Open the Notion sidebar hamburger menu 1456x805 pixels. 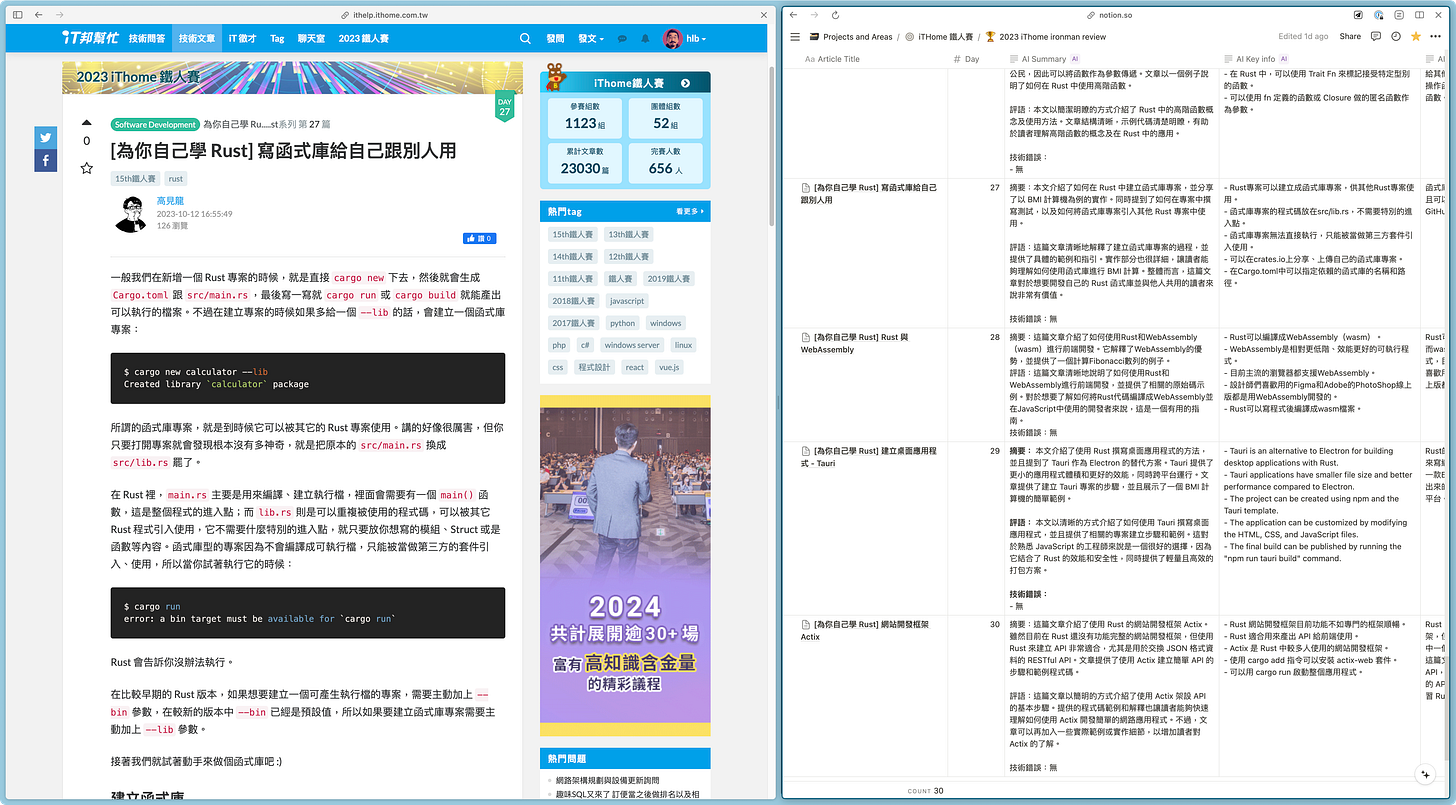pyautogui.click(x=795, y=37)
